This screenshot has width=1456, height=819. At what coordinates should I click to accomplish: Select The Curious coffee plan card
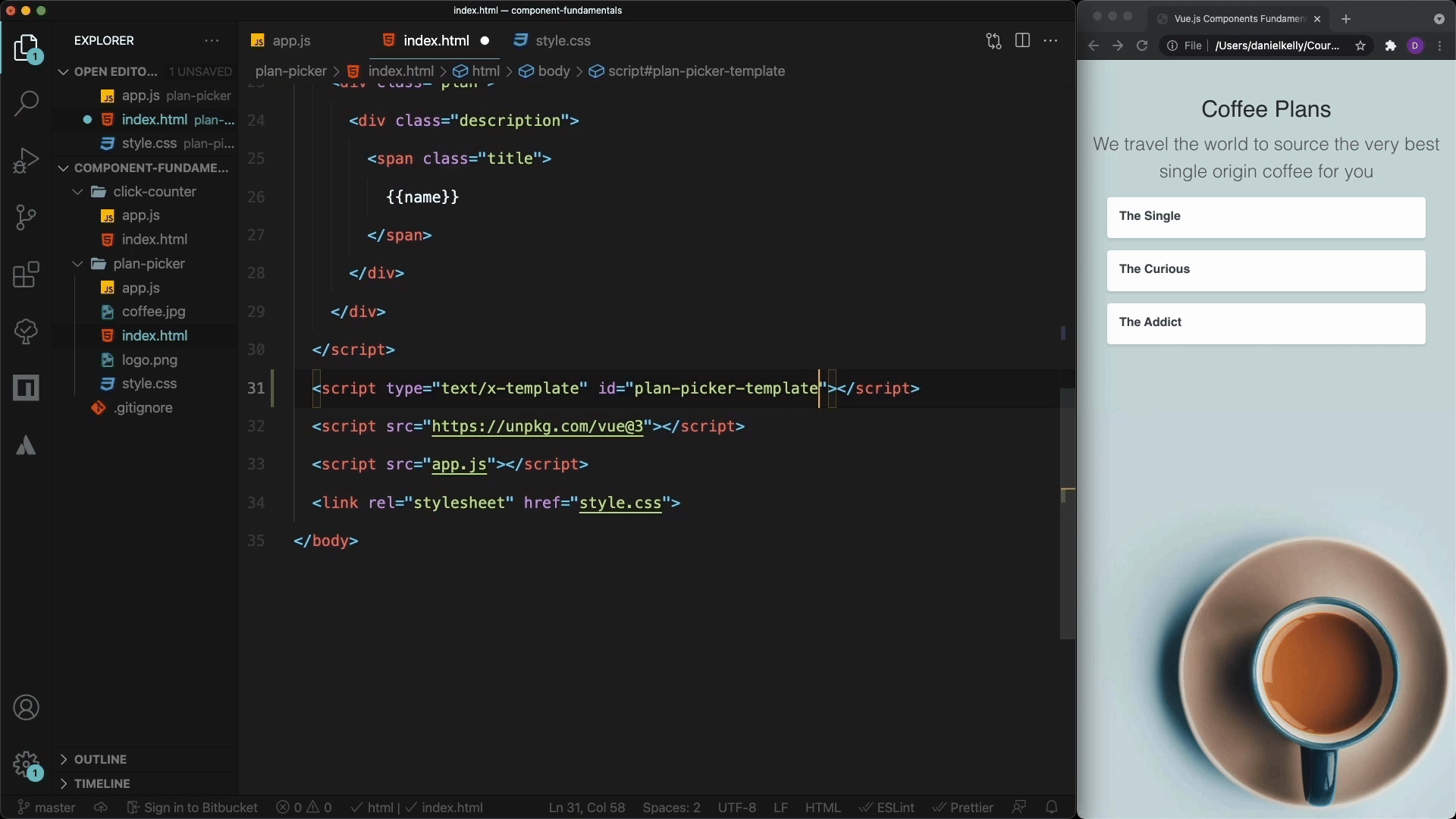point(1266,271)
